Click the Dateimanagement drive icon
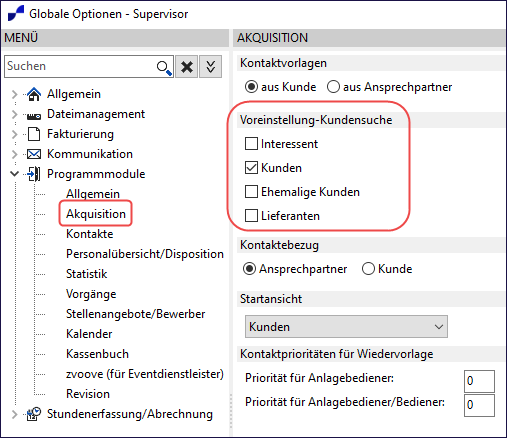 click(34, 116)
